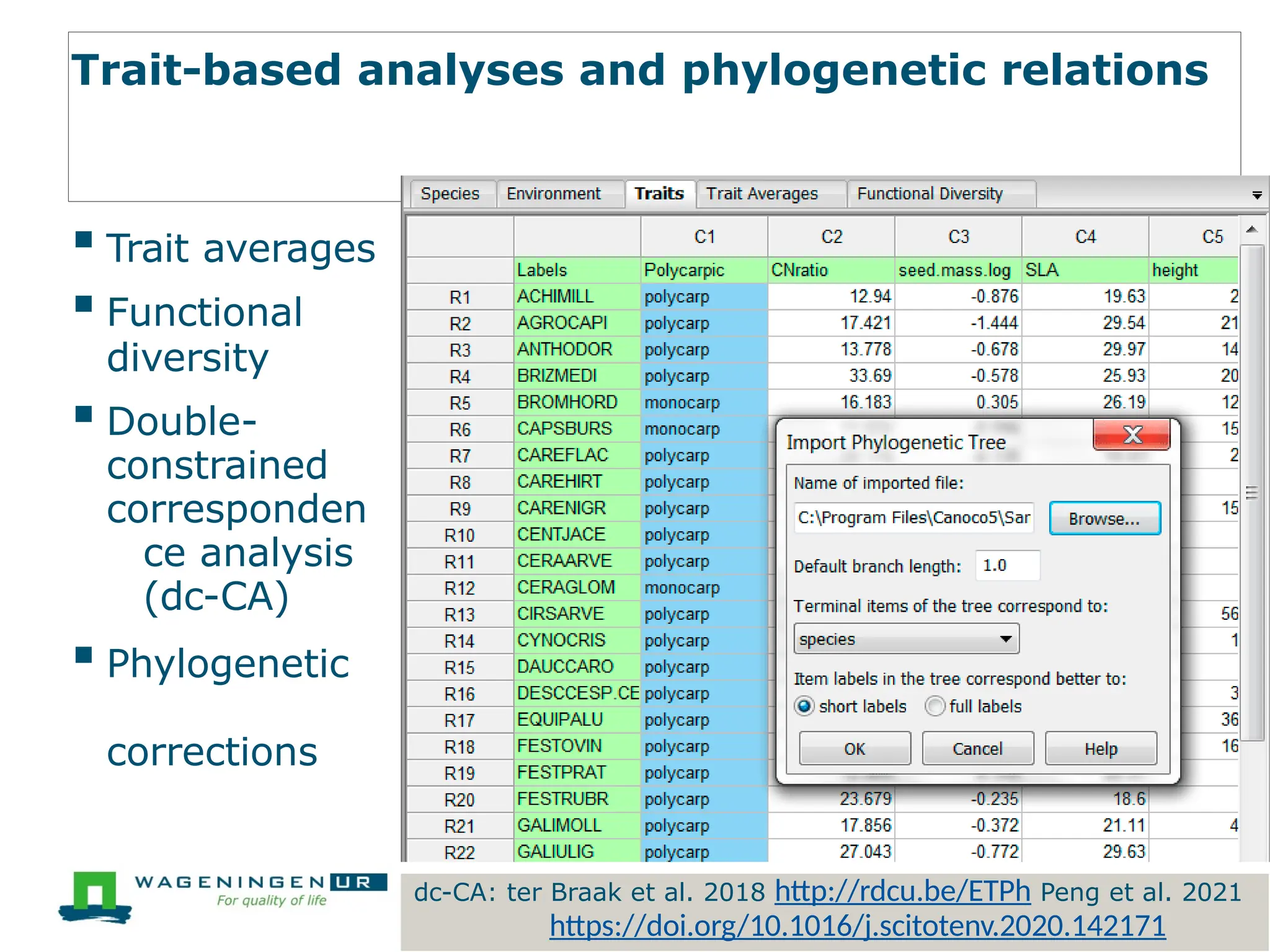Viewport: 1270px width, 952px height.
Task: Open the Functional Diversity tab
Action: tap(930, 194)
